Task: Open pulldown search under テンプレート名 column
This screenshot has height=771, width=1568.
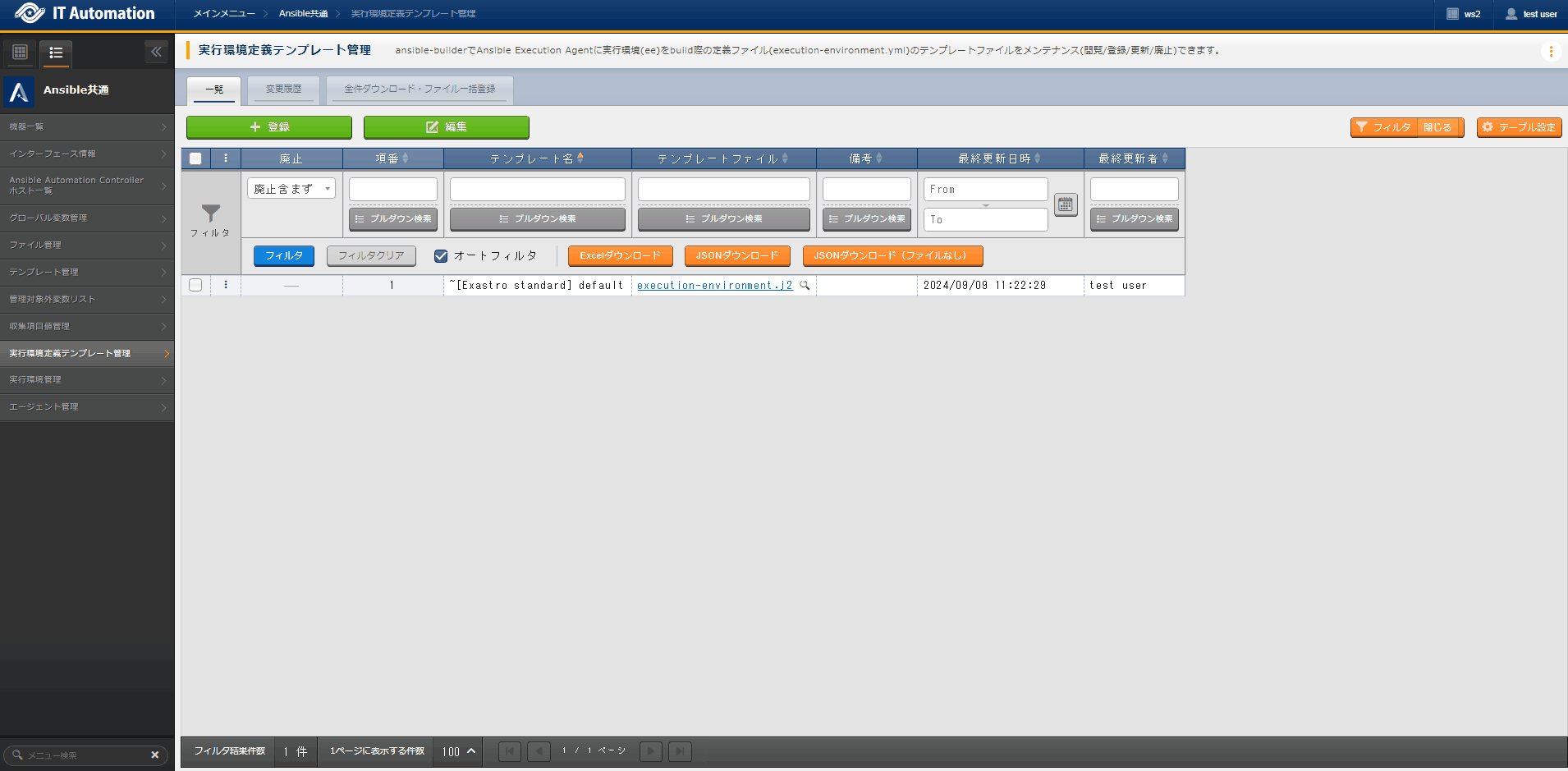Action: [x=537, y=219]
